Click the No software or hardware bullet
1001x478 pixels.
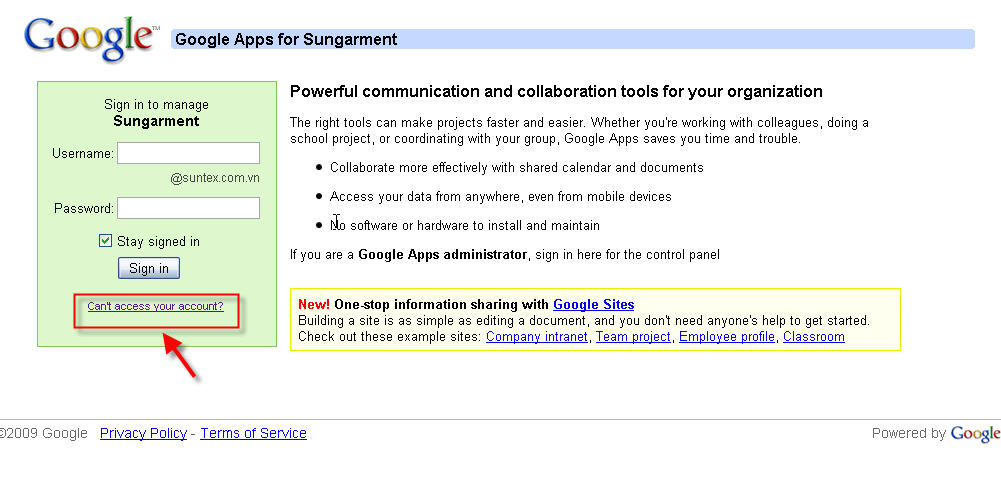(465, 225)
